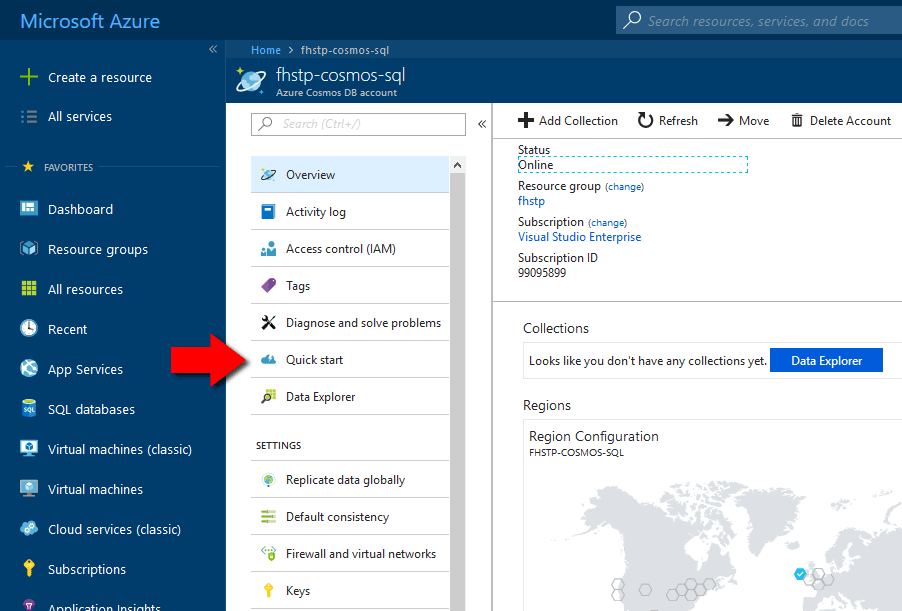Select the Online status value
Image resolution: width=902 pixels, height=611 pixels.
pyautogui.click(x=536, y=165)
